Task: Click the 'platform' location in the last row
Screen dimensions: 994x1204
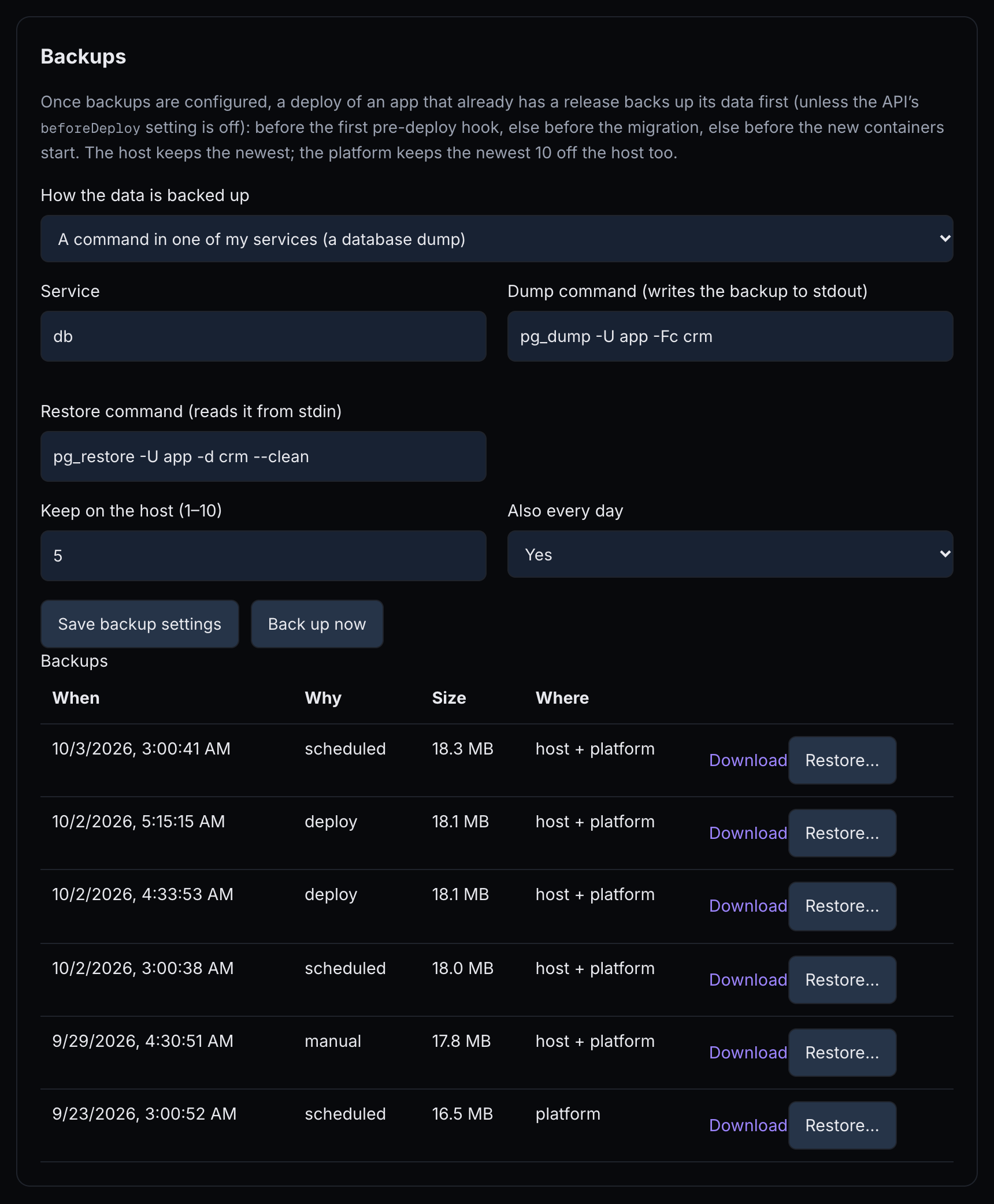Action: tap(568, 1114)
